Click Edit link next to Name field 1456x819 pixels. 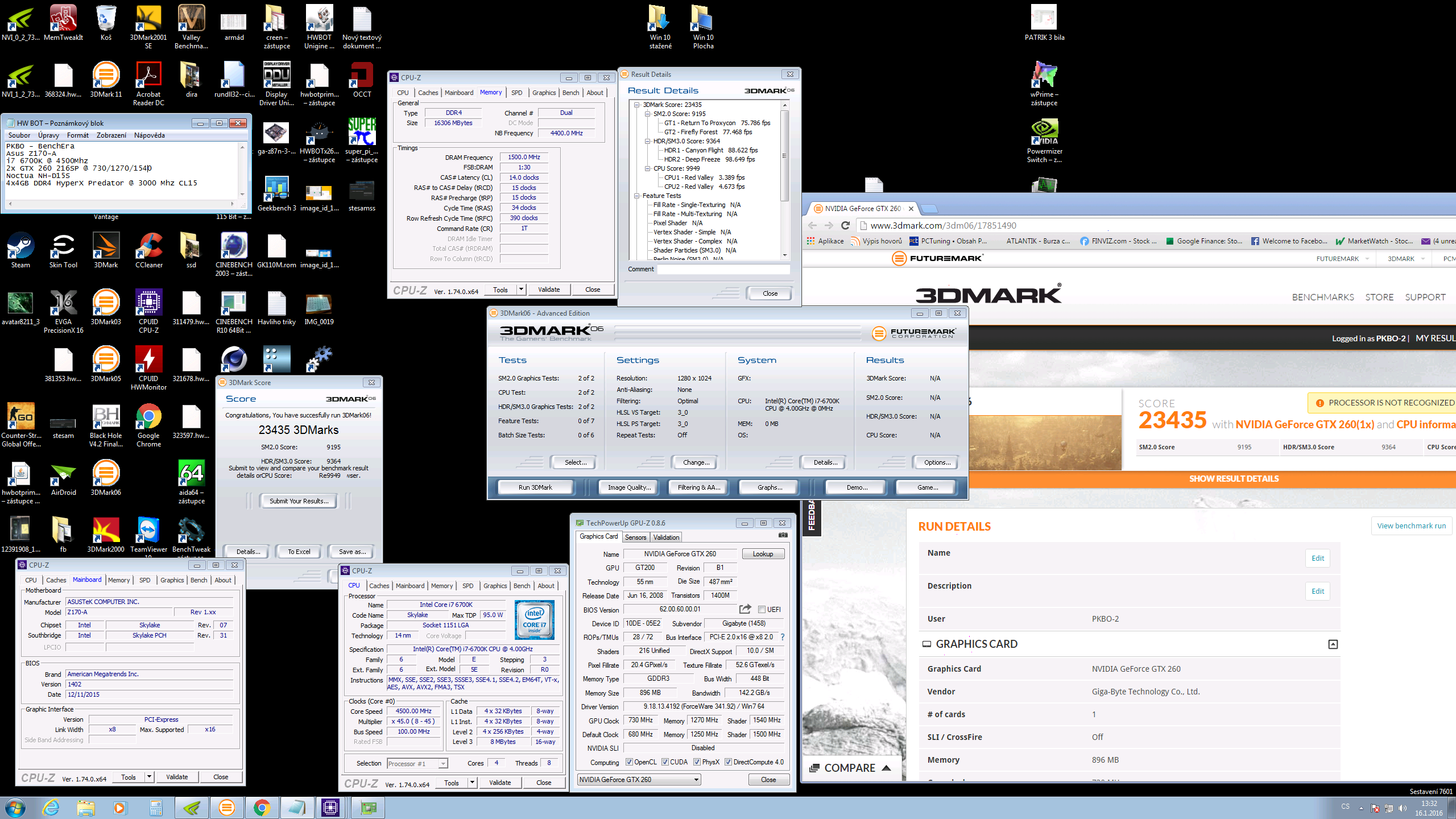click(1318, 558)
